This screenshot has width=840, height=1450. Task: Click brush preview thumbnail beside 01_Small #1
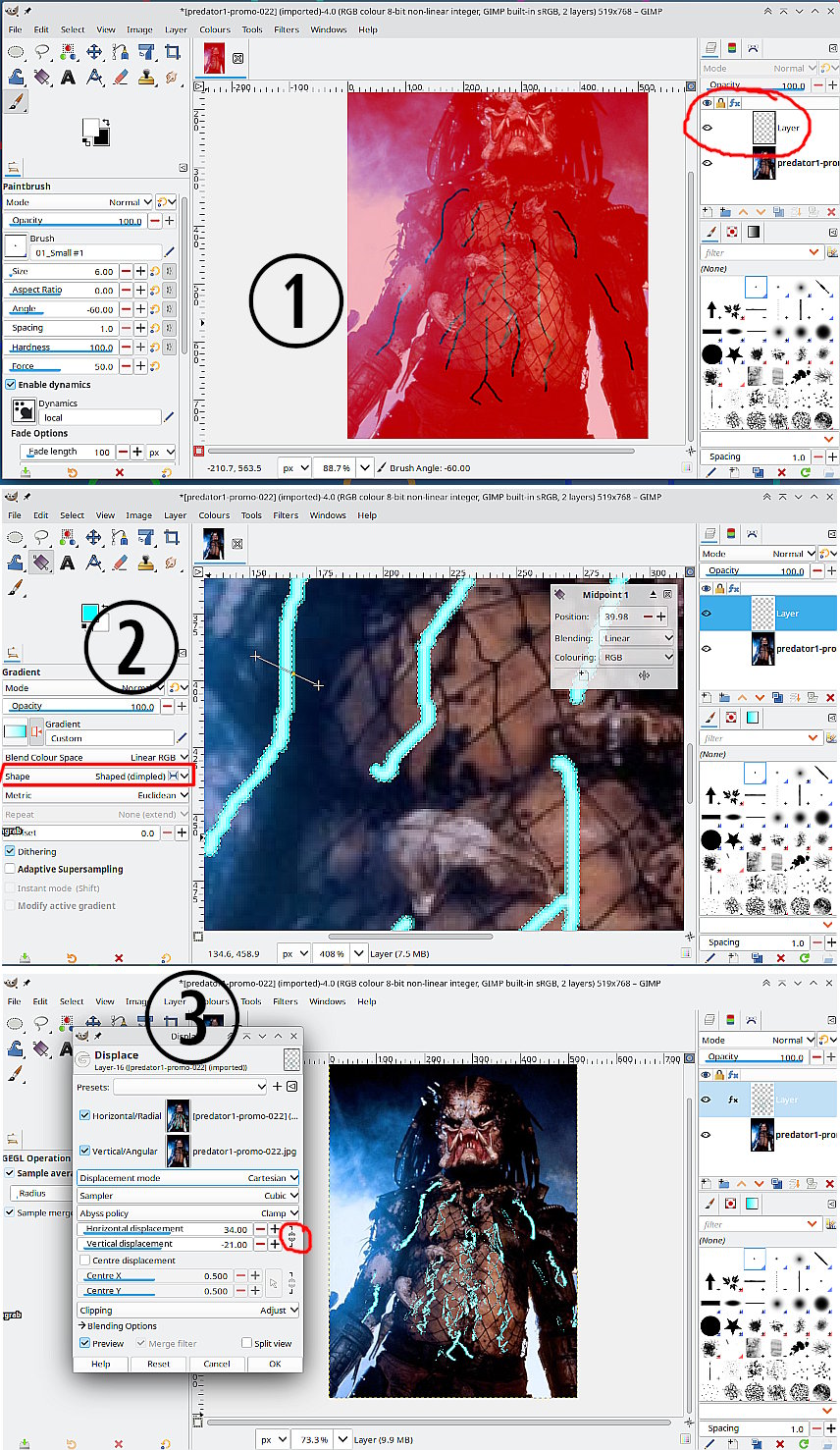pyautogui.click(x=16, y=245)
